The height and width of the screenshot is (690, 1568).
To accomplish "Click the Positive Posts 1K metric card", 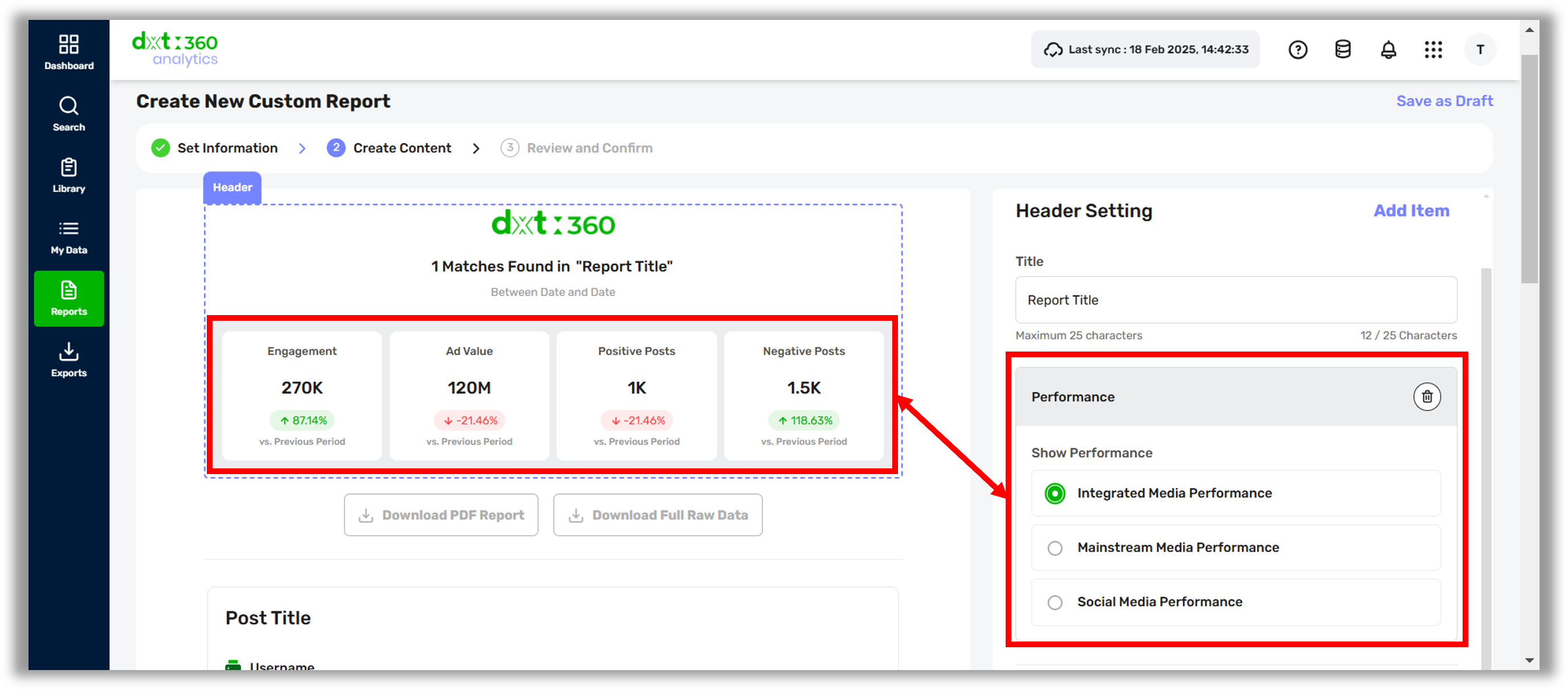I will coord(636,395).
